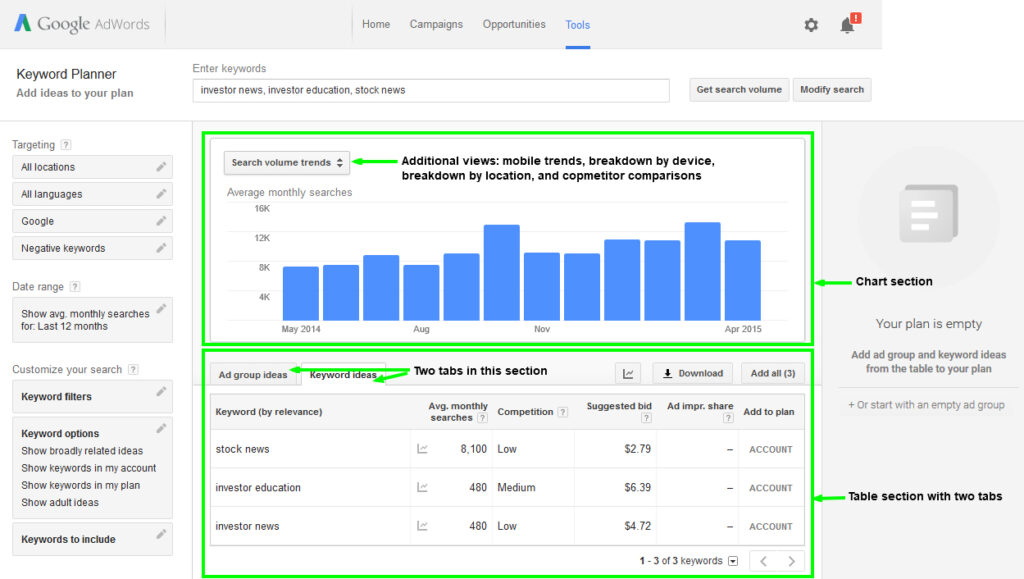Sort by Suggested bid column header
Viewport: 1024px width, 579px height.
pos(619,406)
